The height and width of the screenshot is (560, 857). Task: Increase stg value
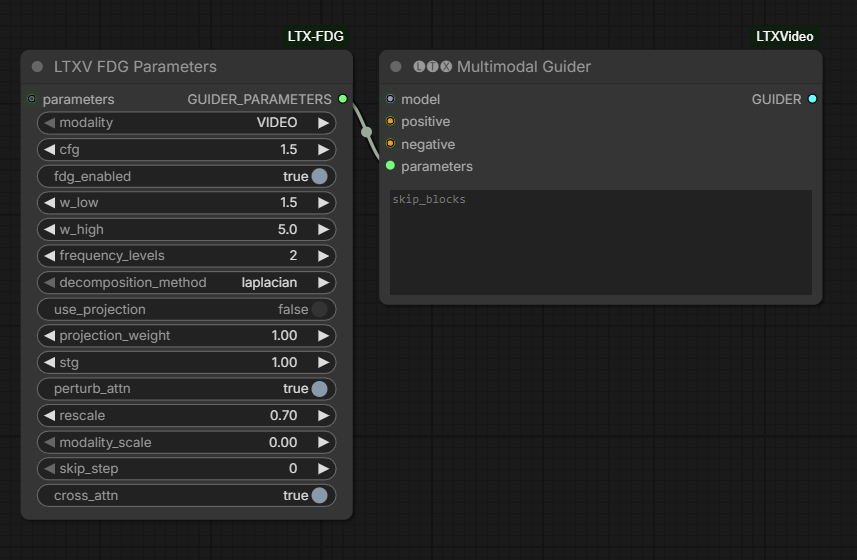pyautogui.click(x=324, y=362)
